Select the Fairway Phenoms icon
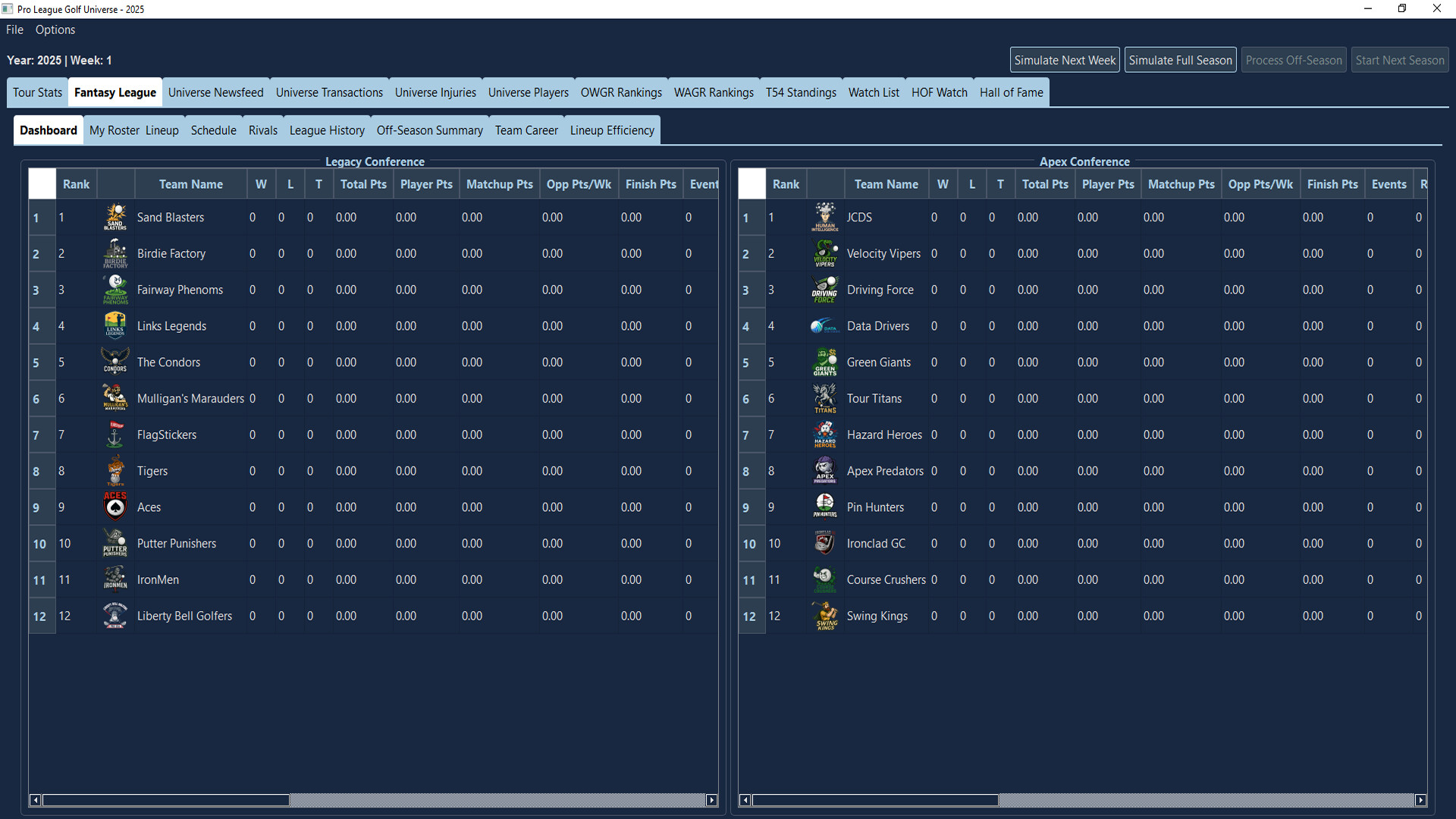Viewport: 1456px width, 819px height. tap(115, 290)
